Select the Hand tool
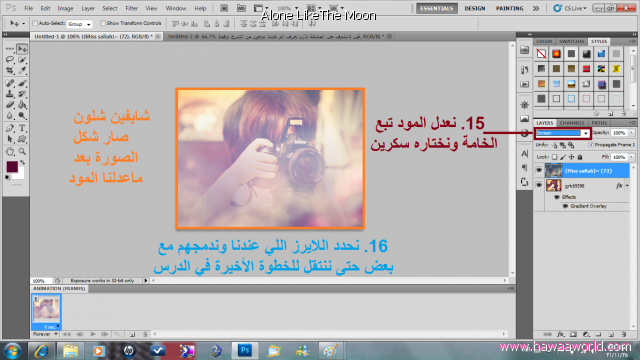Image resolution: width=640 pixels, height=360 pixels. (x=10, y=152)
